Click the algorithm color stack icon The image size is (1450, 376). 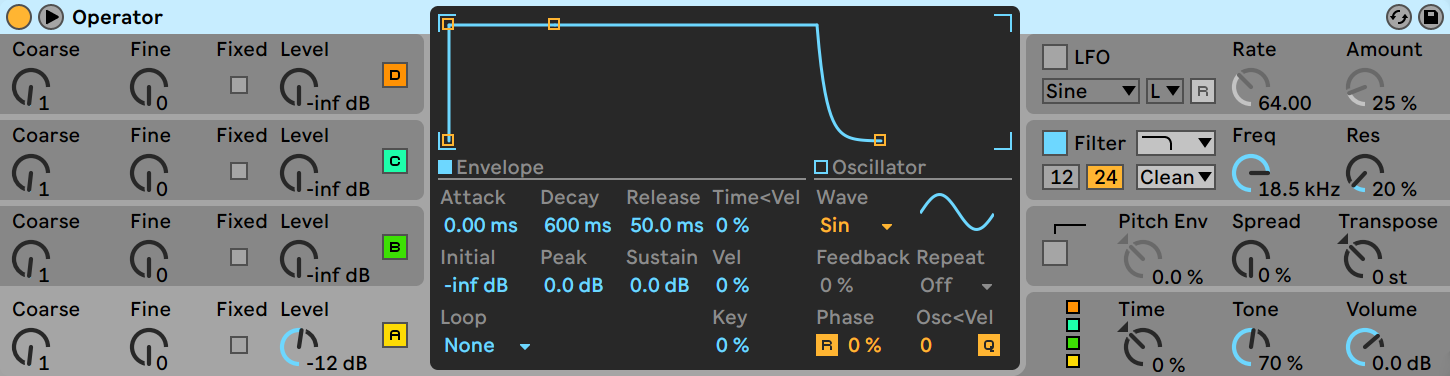(1073, 334)
